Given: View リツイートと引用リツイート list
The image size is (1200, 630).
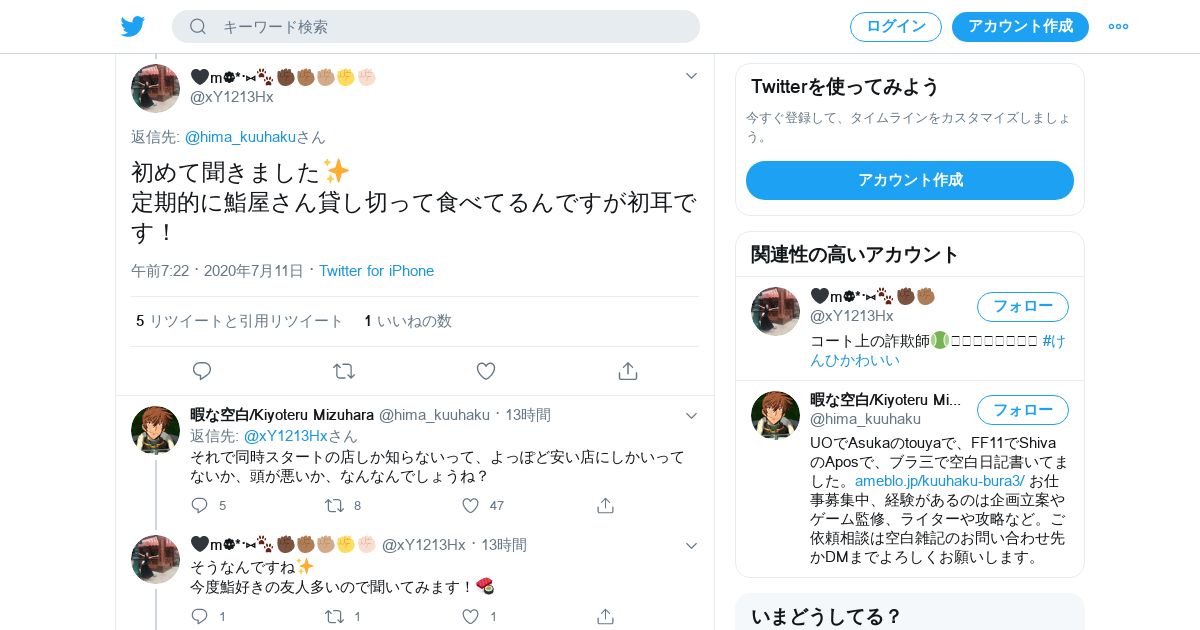Looking at the screenshot, I should (240, 321).
